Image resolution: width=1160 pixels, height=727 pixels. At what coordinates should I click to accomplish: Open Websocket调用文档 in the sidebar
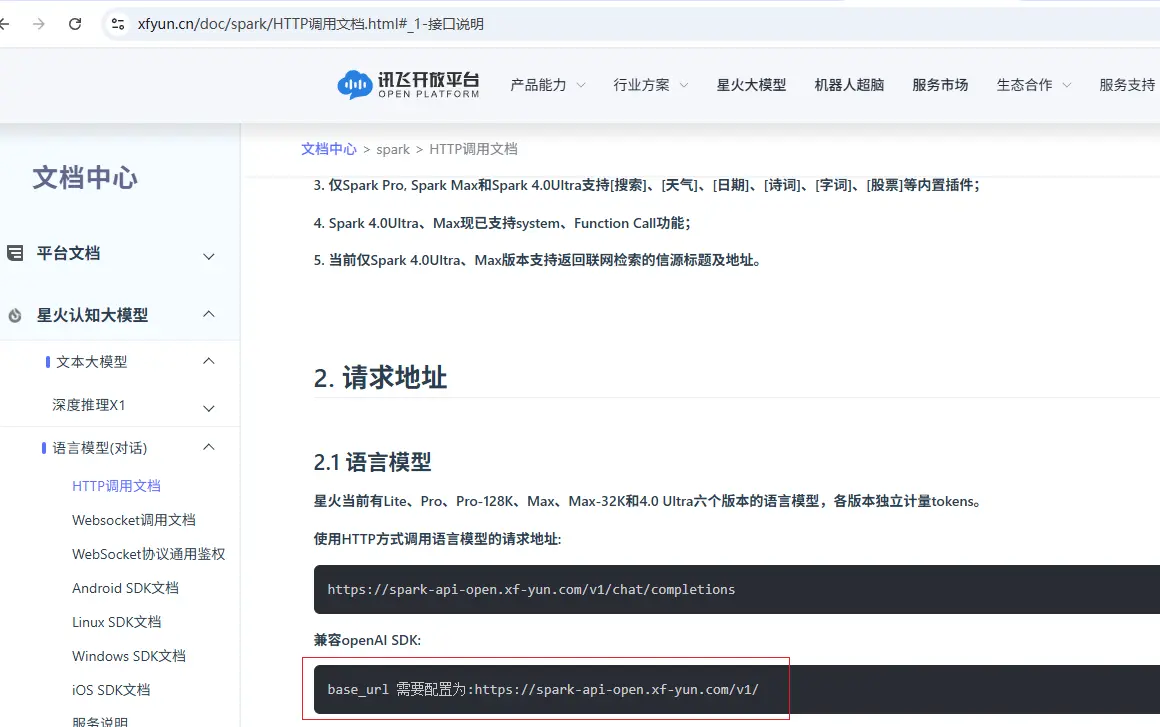click(x=134, y=520)
